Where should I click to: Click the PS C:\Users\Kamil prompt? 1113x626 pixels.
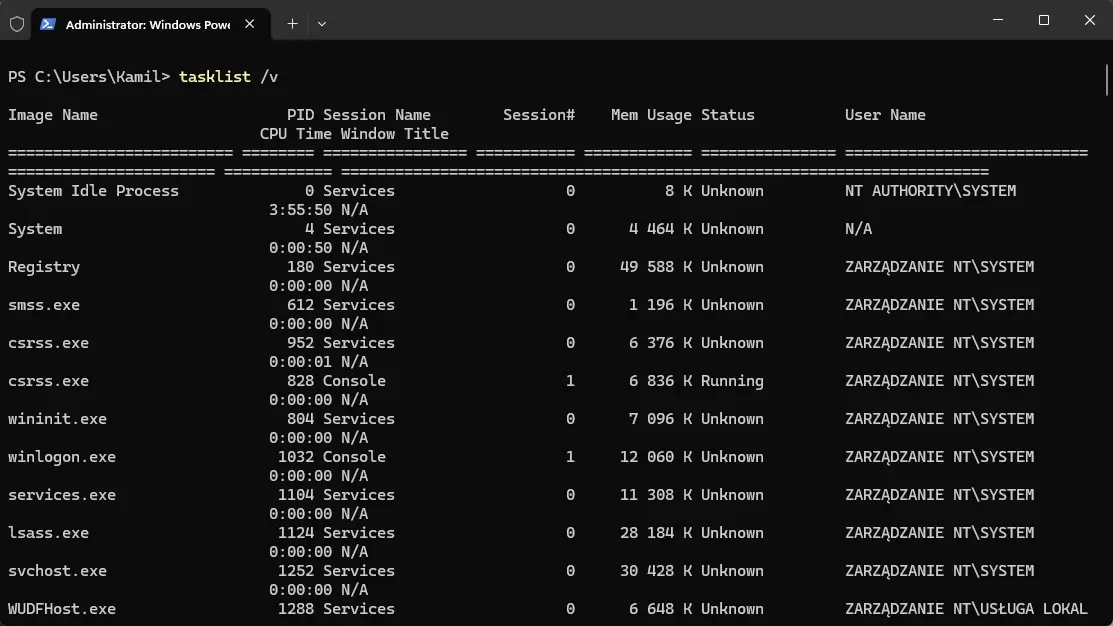[x=89, y=77]
